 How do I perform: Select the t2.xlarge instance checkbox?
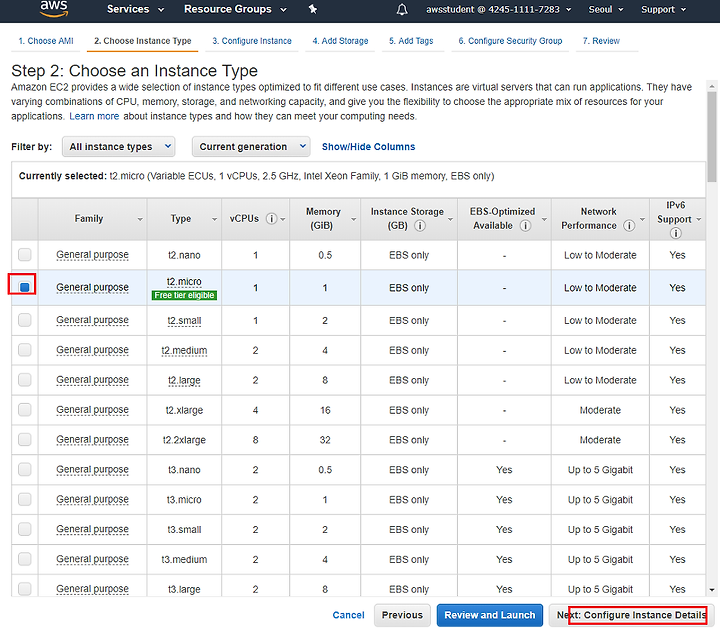pos(25,410)
